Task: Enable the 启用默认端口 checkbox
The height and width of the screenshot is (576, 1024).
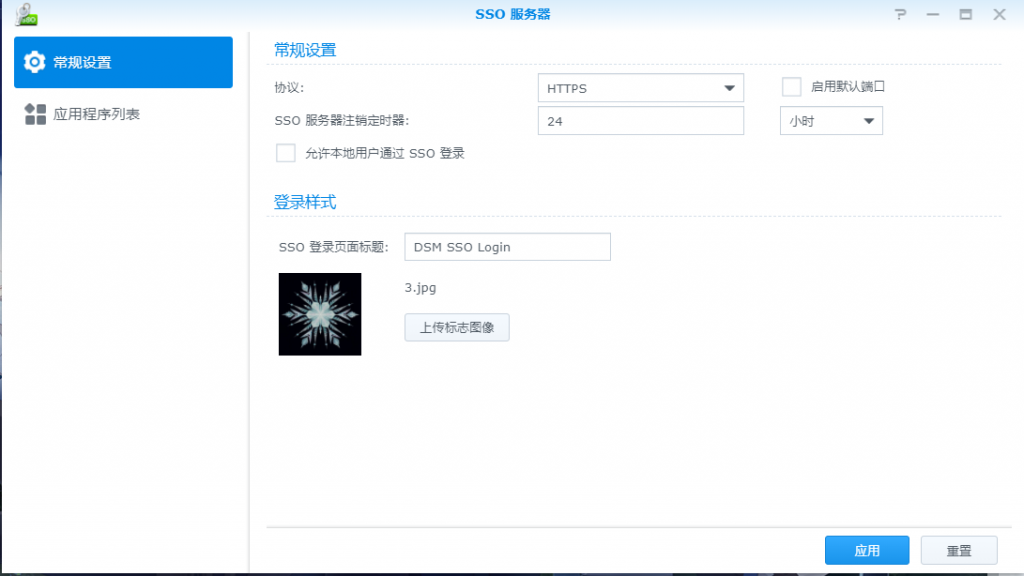Action: [x=792, y=87]
